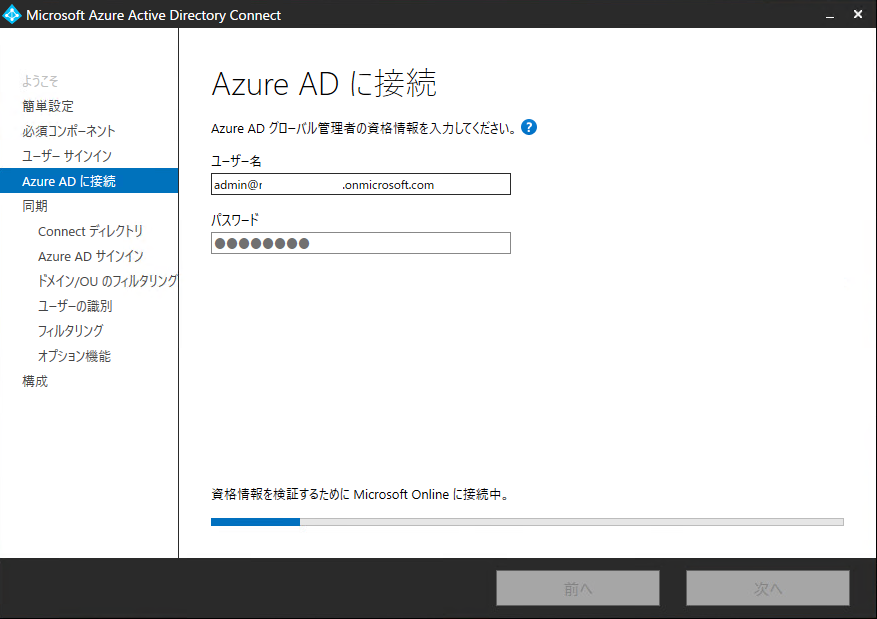Viewport: 877px width, 619px height.
Task: Click the connection progress bar
Action: [x=527, y=521]
